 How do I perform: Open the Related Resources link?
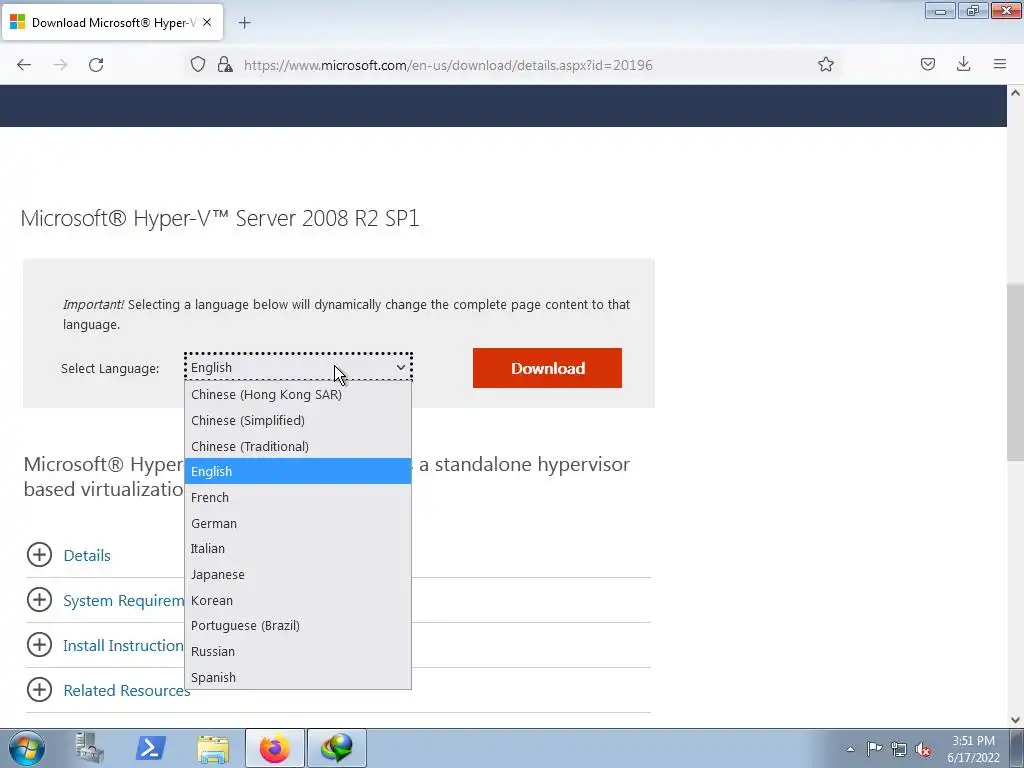pos(127,691)
